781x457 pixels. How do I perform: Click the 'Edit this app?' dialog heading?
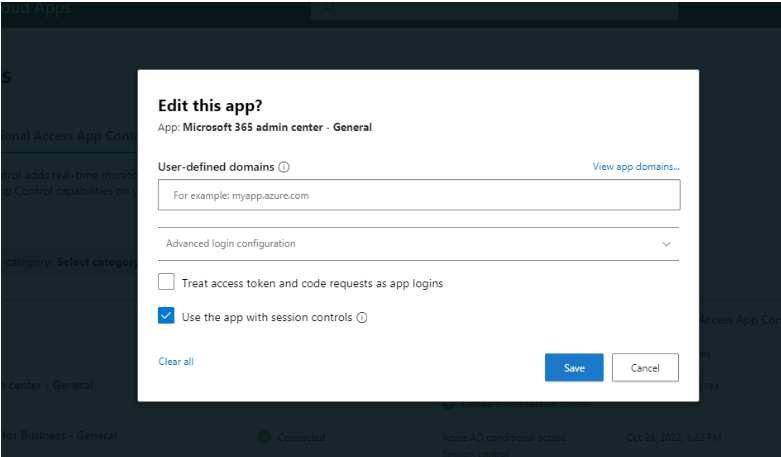(x=210, y=106)
